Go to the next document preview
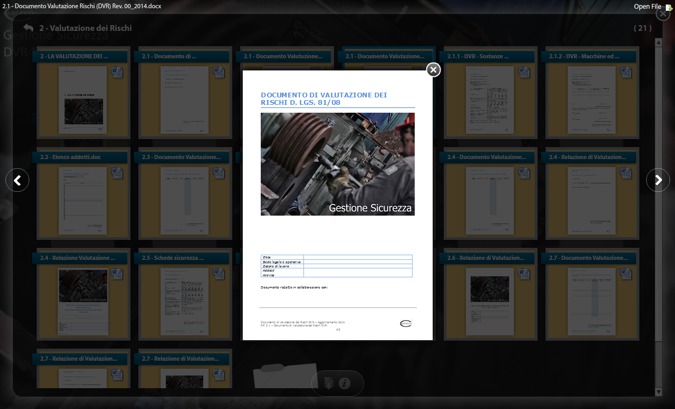This screenshot has width=675, height=409. point(657,180)
